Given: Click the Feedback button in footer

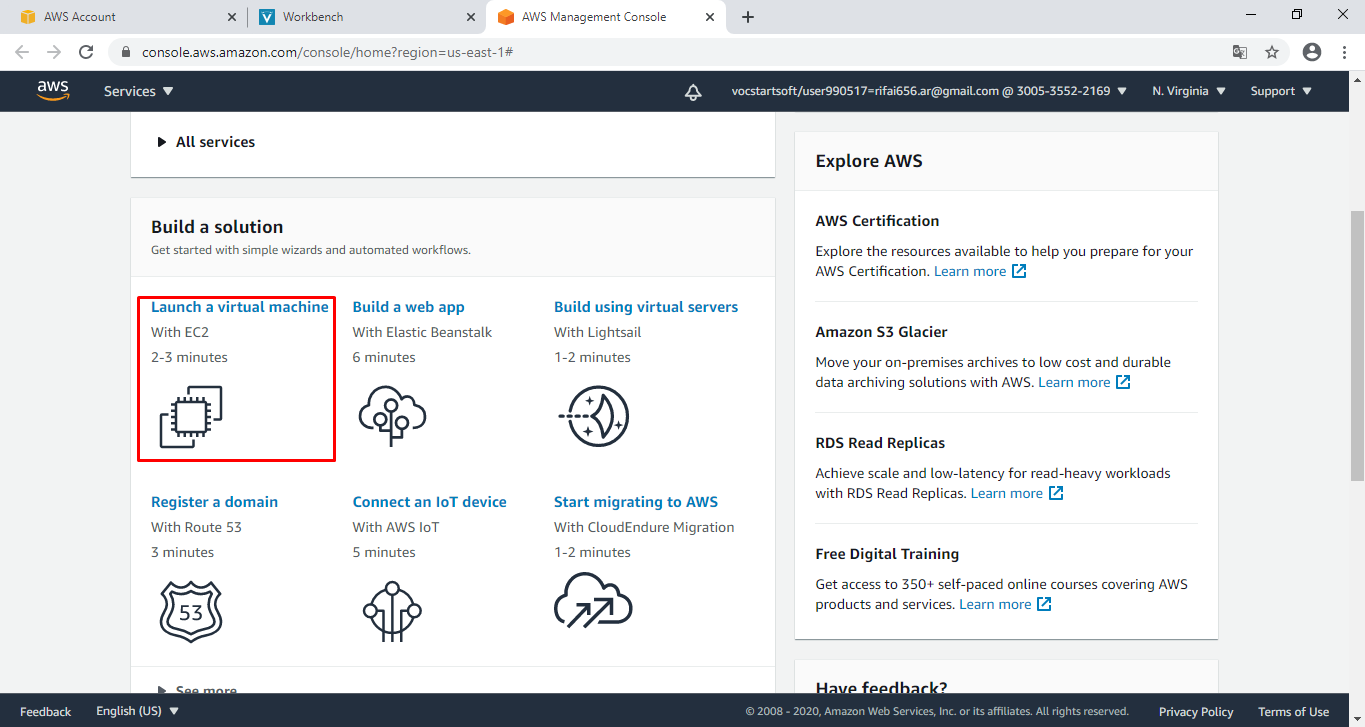Looking at the screenshot, I should point(46,712).
